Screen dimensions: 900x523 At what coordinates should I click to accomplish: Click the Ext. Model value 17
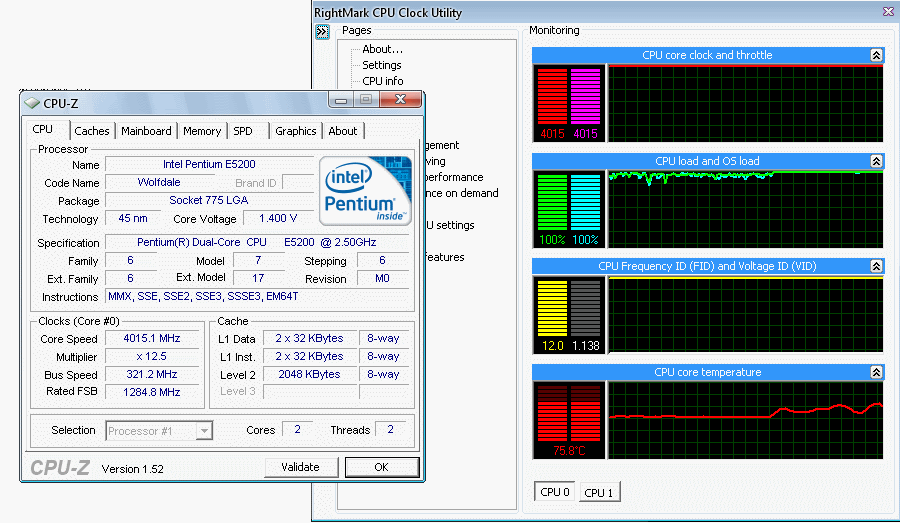pyautogui.click(x=258, y=278)
